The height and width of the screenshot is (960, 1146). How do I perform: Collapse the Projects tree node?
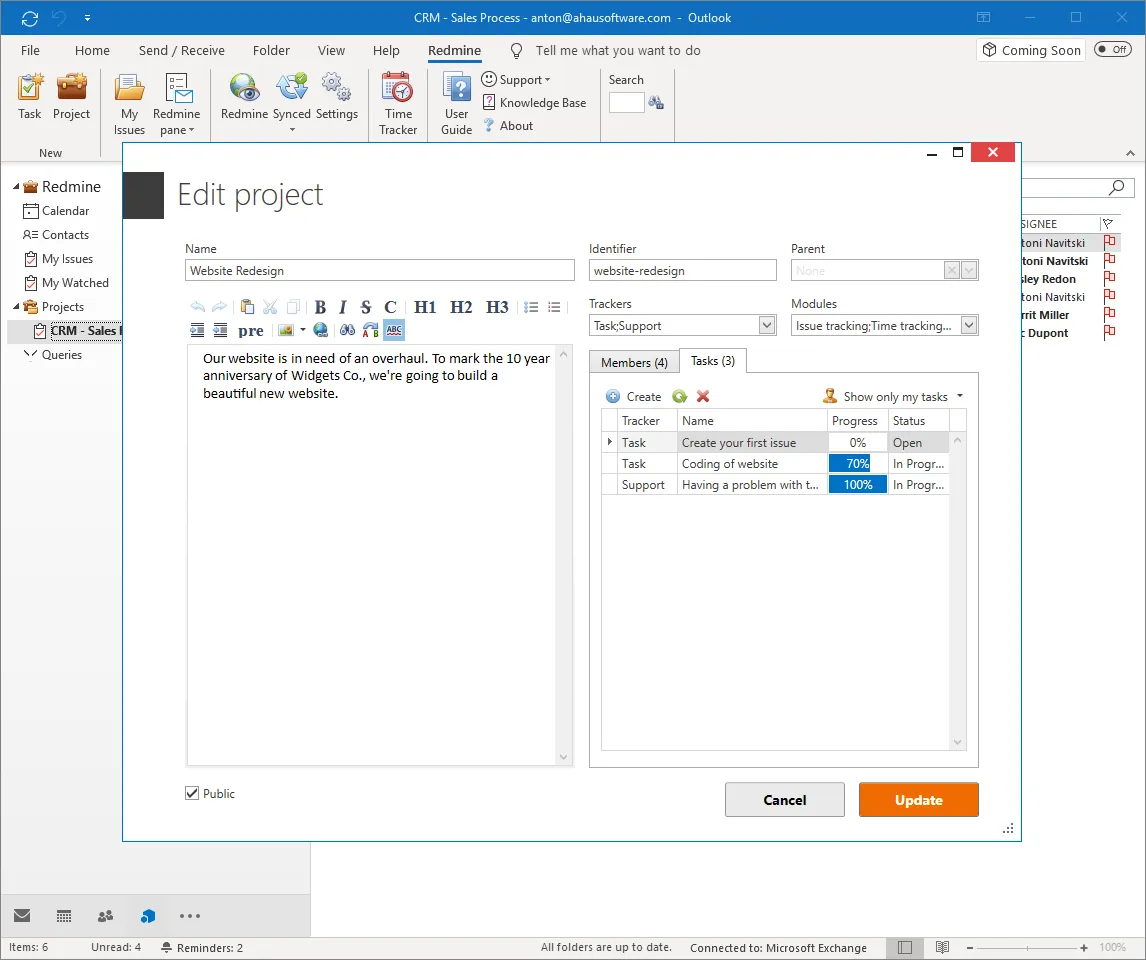tap(16, 306)
